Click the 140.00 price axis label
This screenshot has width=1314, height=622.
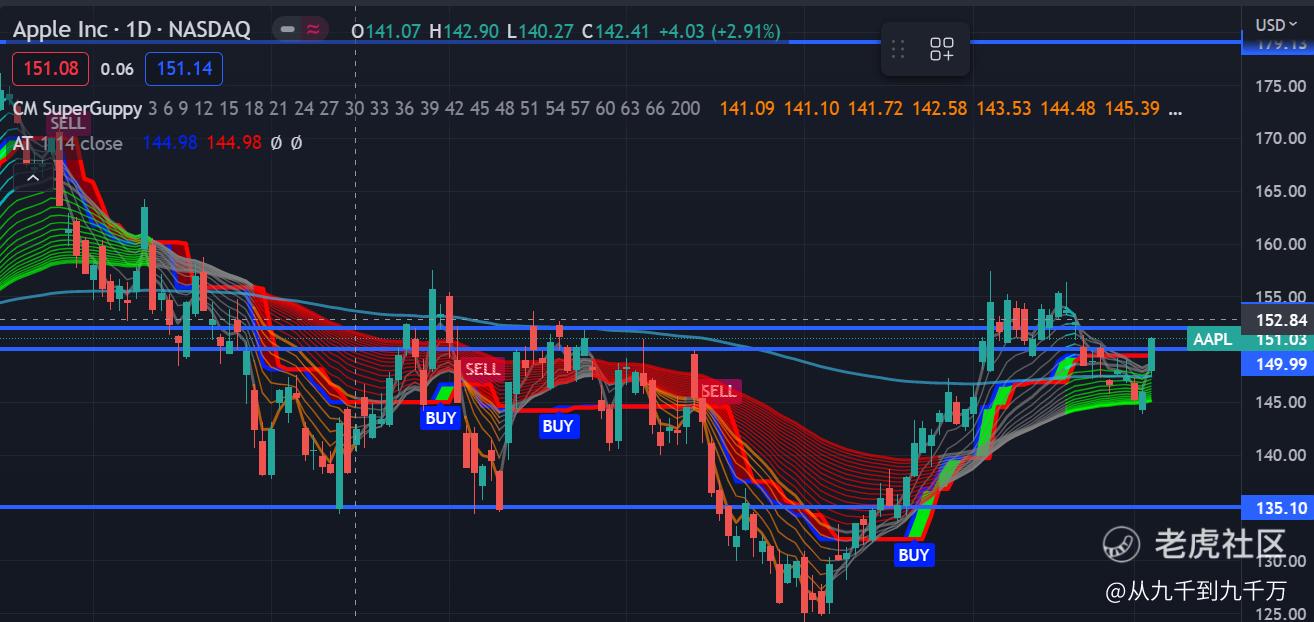(1281, 455)
